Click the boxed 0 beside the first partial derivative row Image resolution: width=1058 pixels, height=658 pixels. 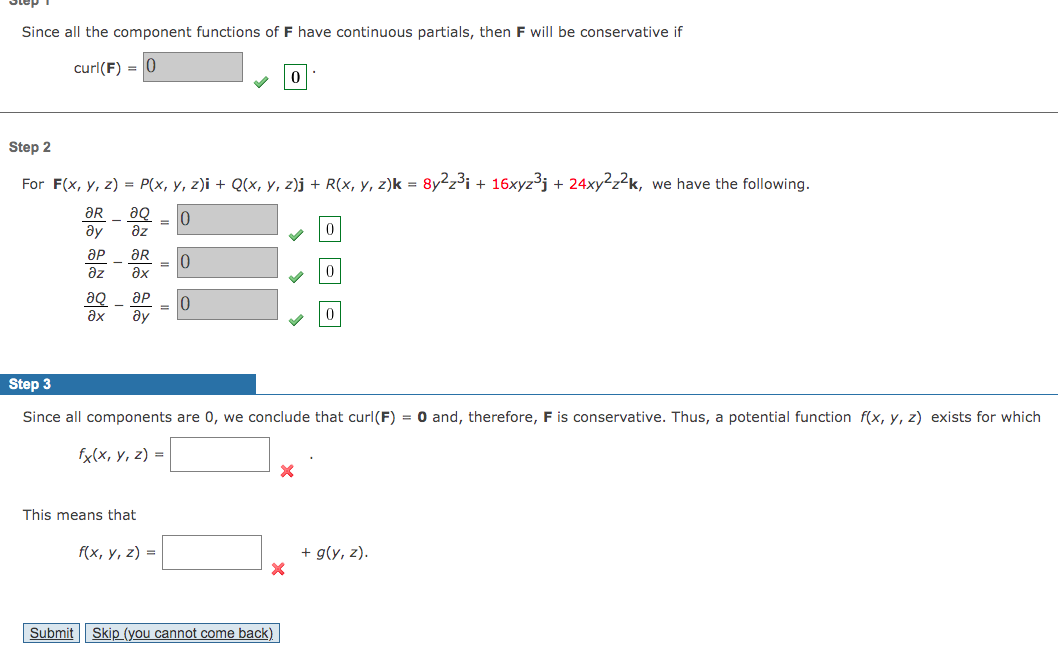click(329, 229)
